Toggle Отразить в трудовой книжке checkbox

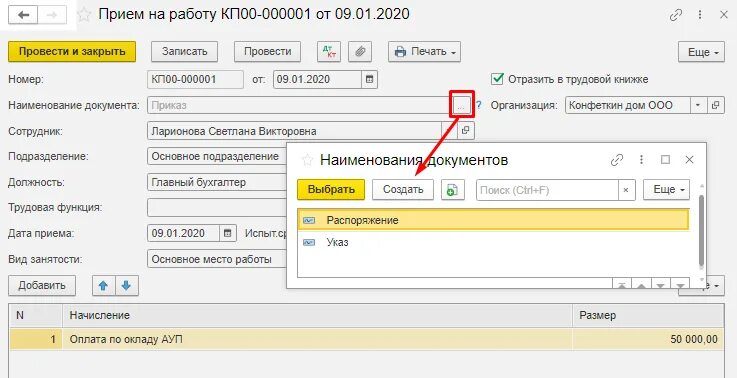[497, 79]
